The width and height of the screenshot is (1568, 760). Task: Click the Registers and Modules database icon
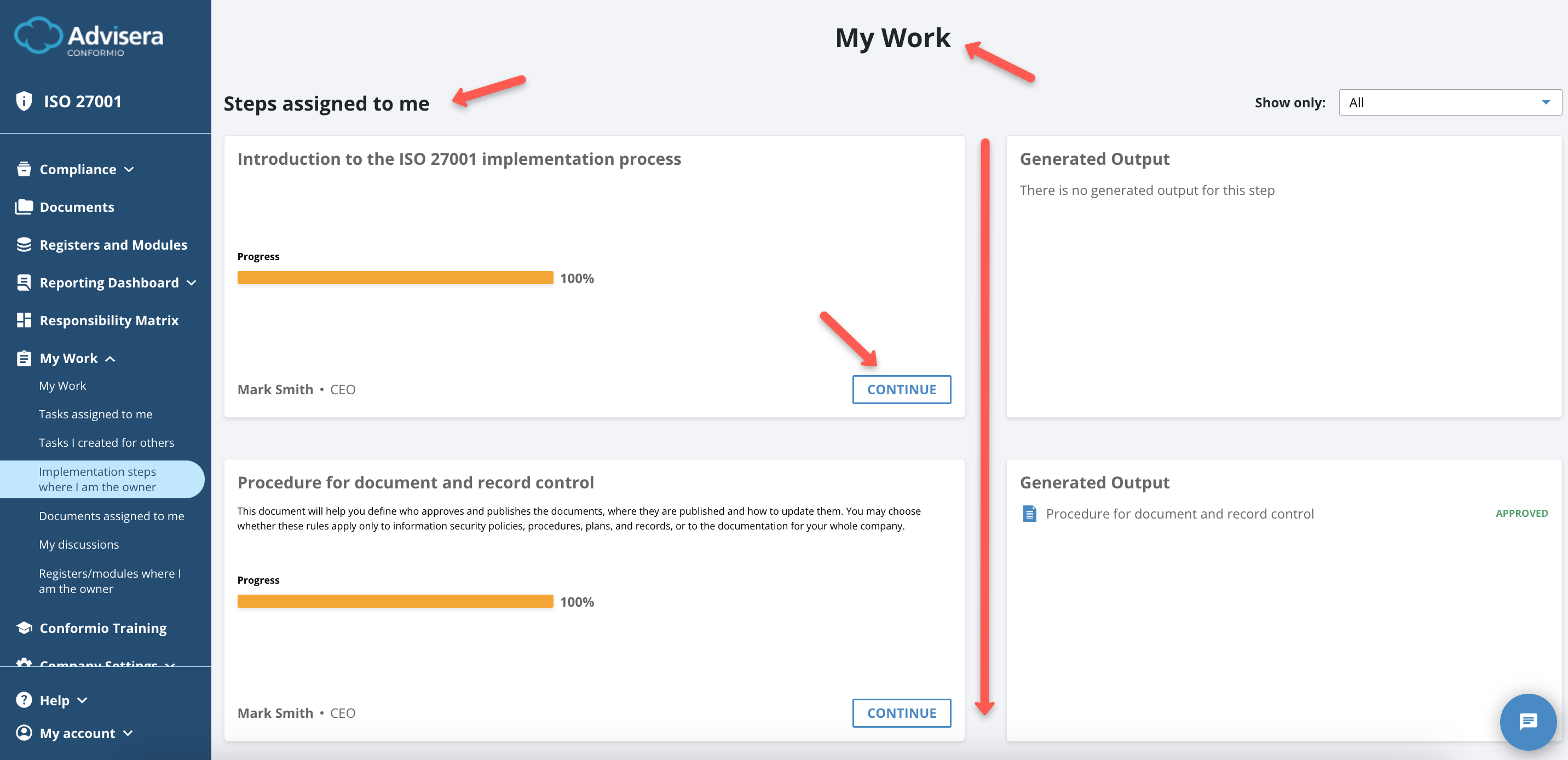[24, 245]
